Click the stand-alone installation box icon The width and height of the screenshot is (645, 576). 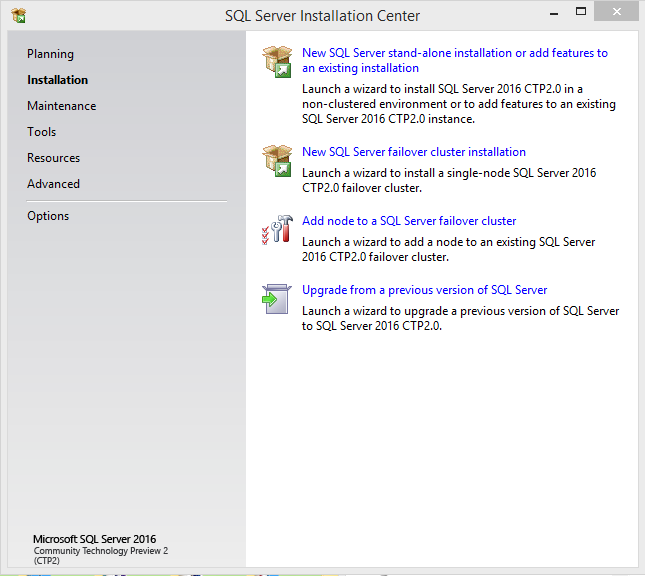[277, 62]
